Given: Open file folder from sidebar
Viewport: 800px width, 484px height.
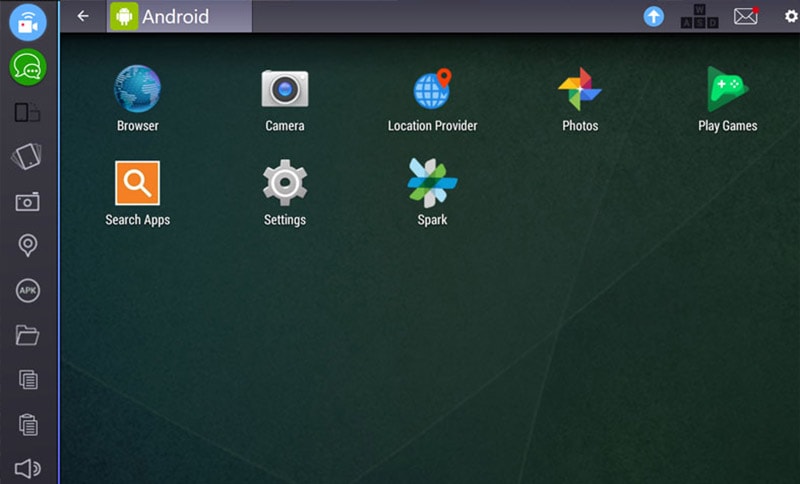Looking at the screenshot, I should click(28, 335).
